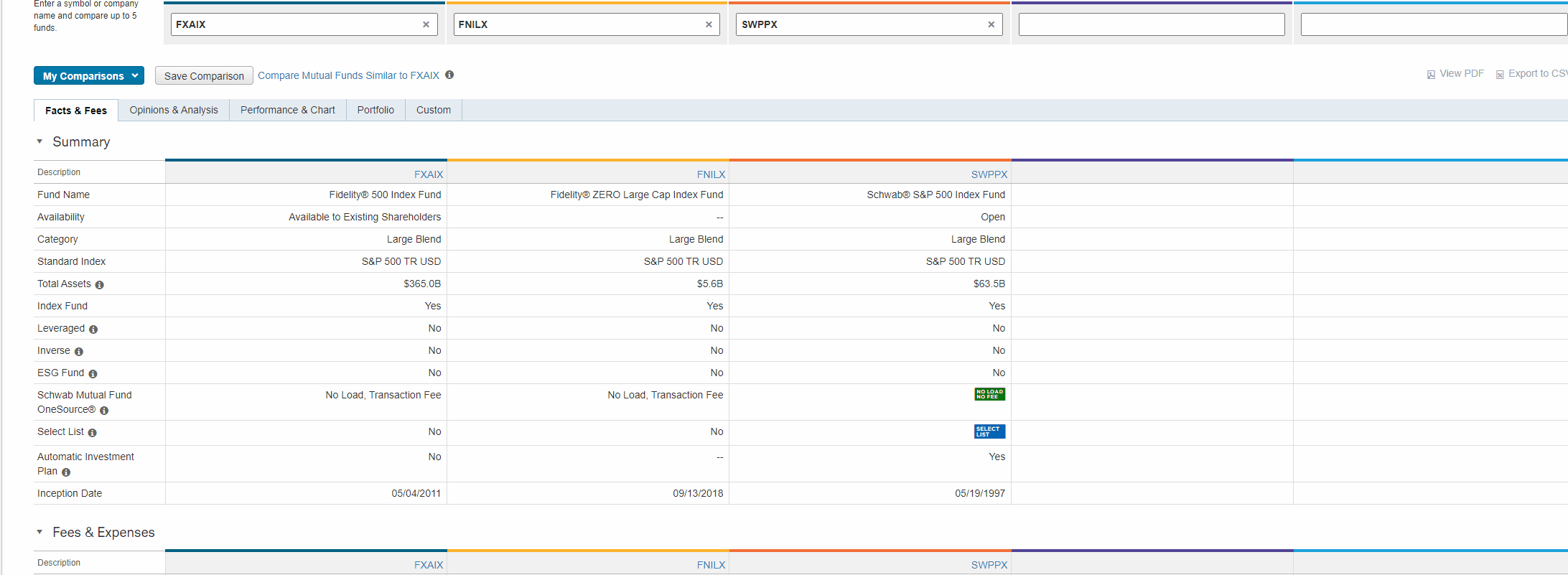Open the Custom tab
Screen dimensions: 1568x575
coord(434,110)
